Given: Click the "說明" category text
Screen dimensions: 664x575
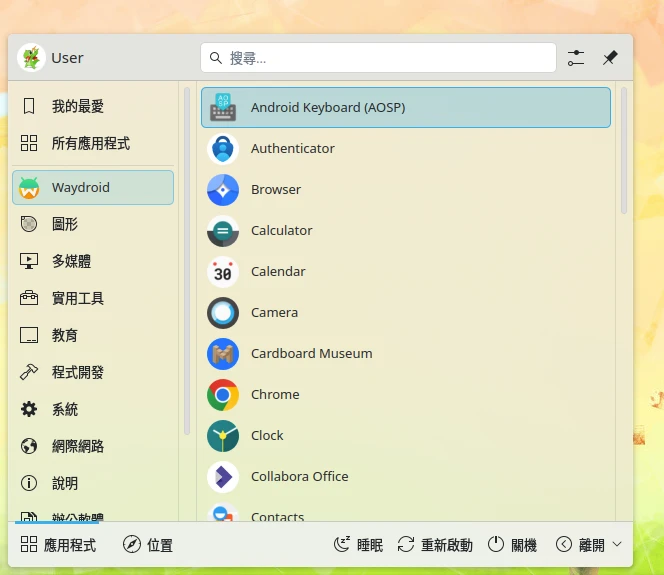Looking at the screenshot, I should click(x=64, y=484).
